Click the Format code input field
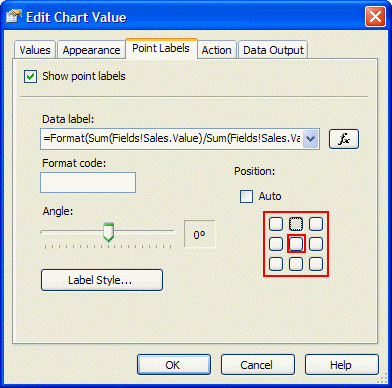The height and width of the screenshot is (388, 392). click(x=88, y=182)
